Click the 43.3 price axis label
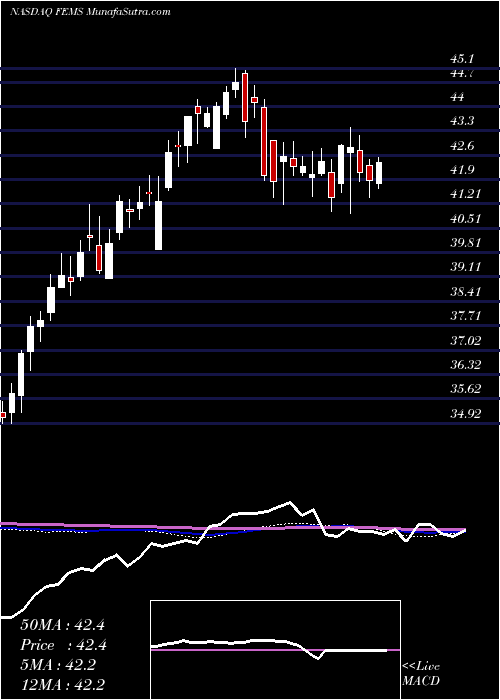 tap(462, 121)
